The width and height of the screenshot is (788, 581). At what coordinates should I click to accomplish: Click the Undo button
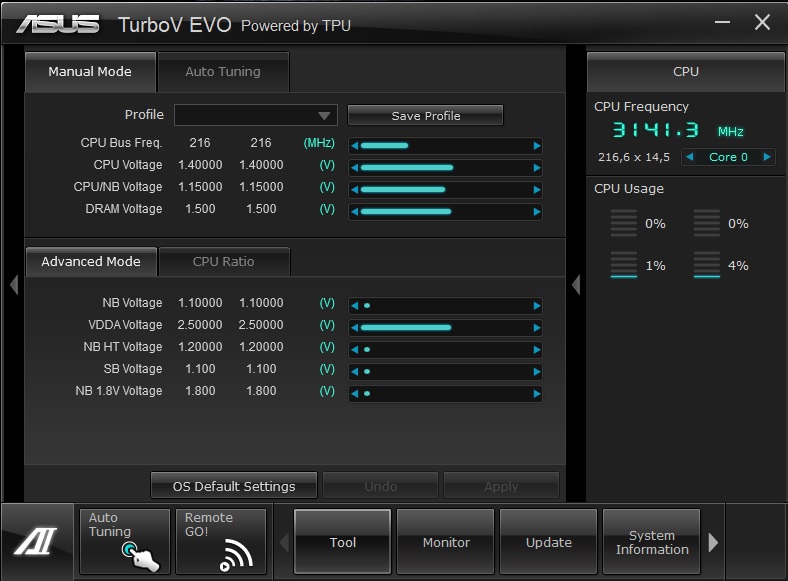click(x=380, y=486)
